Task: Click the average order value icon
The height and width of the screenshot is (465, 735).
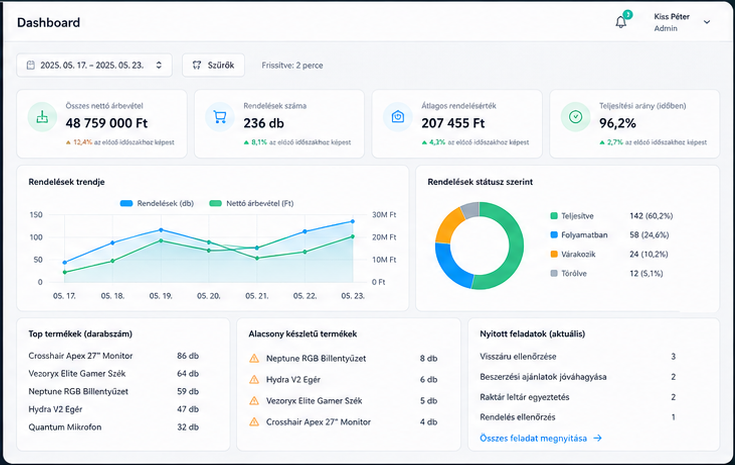Action: coord(398,117)
